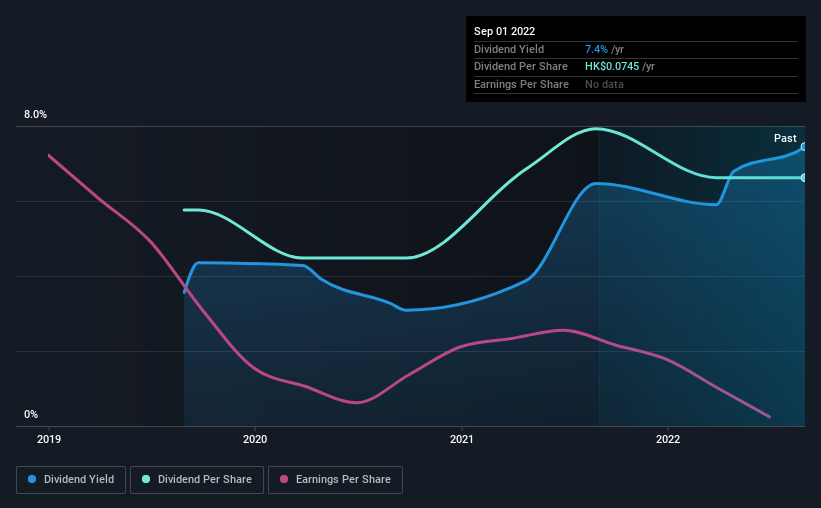Click the Dividend Per Share tooltip row label
This screenshot has height=508, width=821.
click(x=520, y=67)
